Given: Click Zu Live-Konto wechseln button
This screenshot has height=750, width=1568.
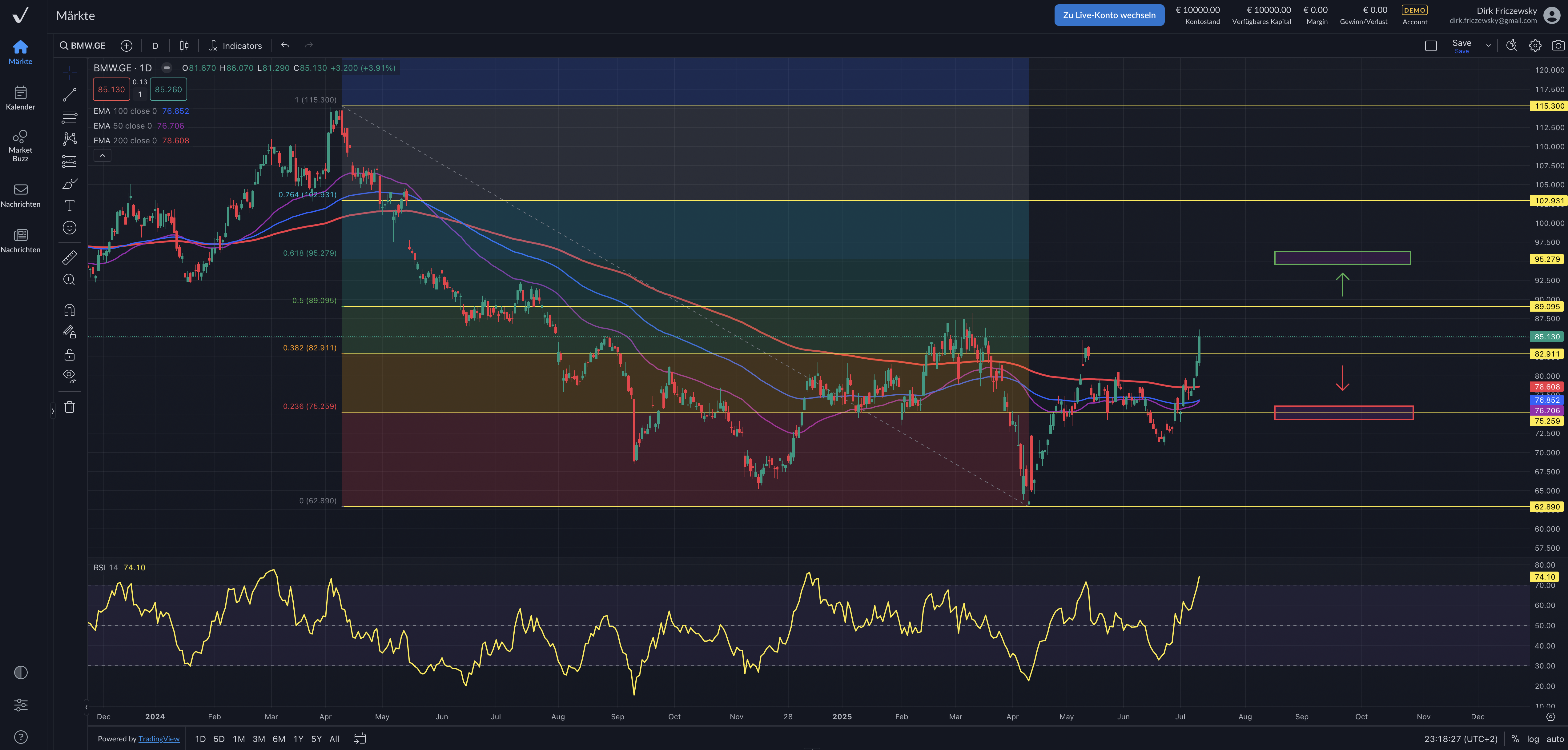Looking at the screenshot, I should [1108, 15].
